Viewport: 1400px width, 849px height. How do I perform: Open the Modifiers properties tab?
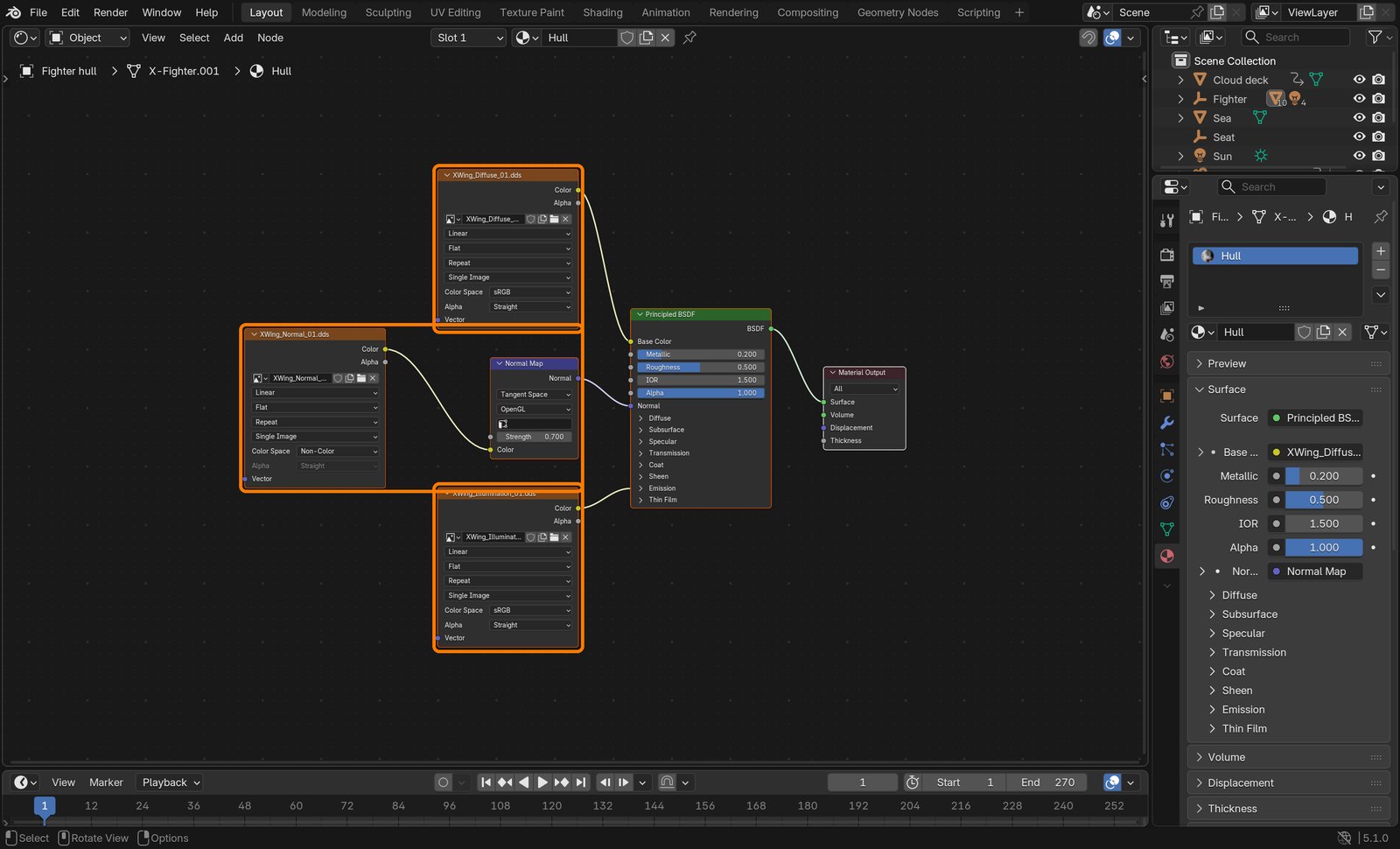pyautogui.click(x=1166, y=423)
